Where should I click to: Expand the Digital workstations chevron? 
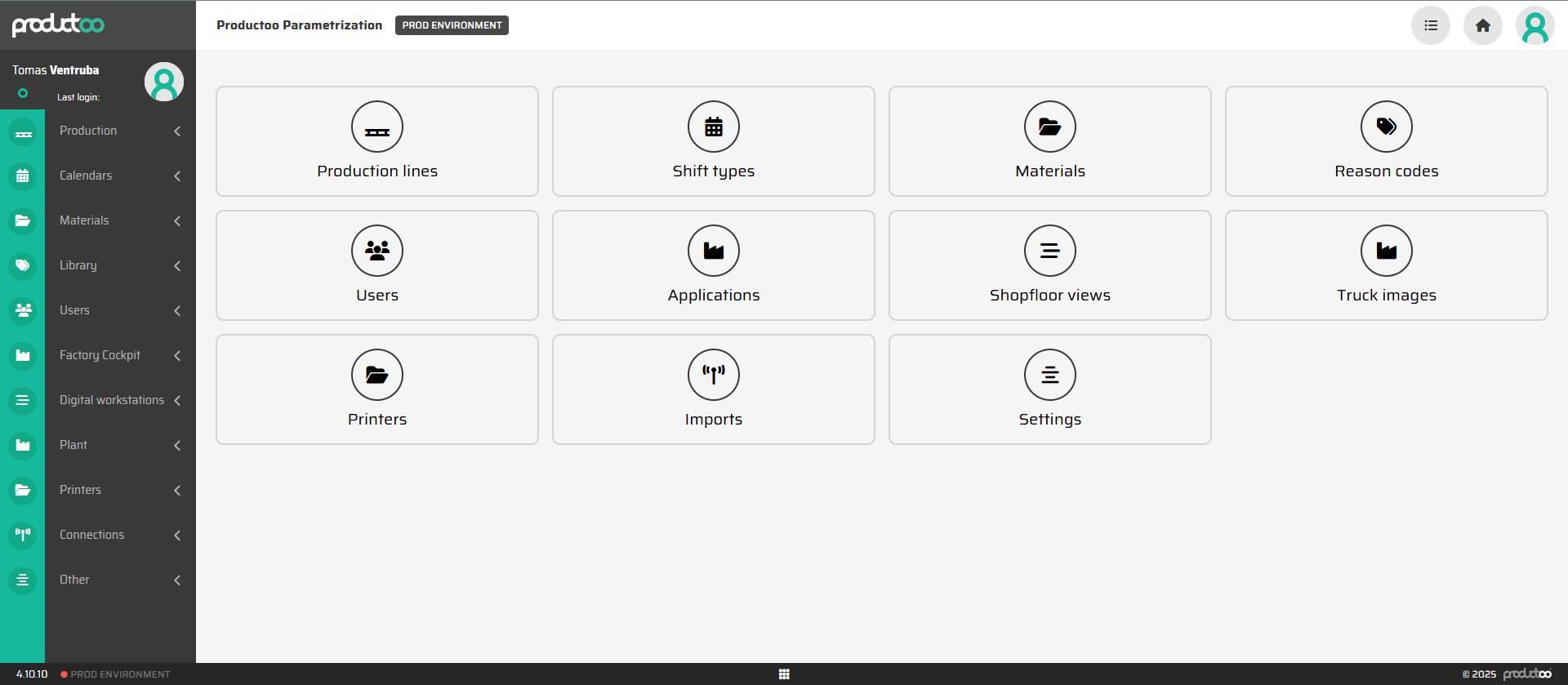coord(177,400)
